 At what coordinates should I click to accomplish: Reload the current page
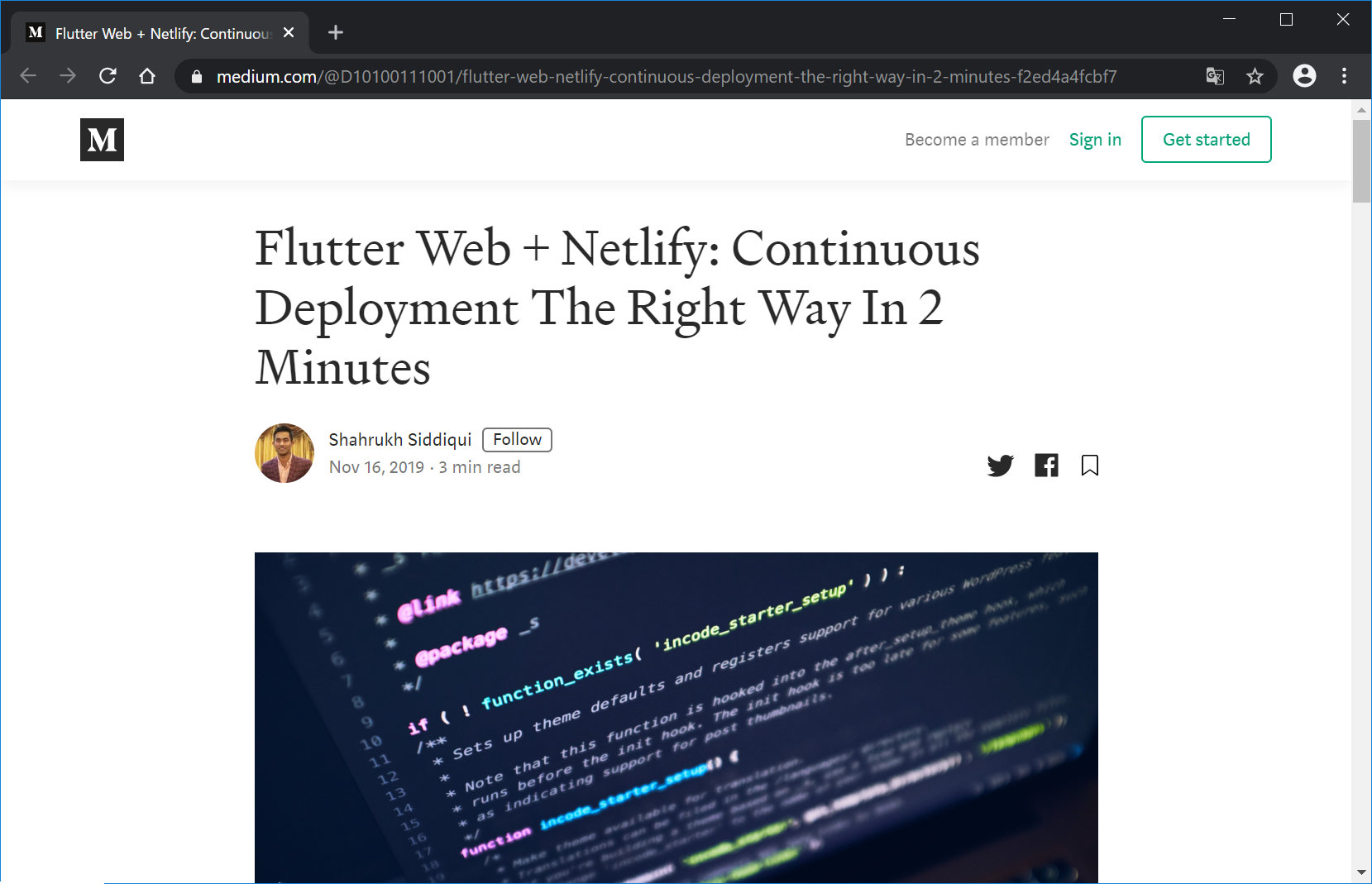pyautogui.click(x=108, y=76)
